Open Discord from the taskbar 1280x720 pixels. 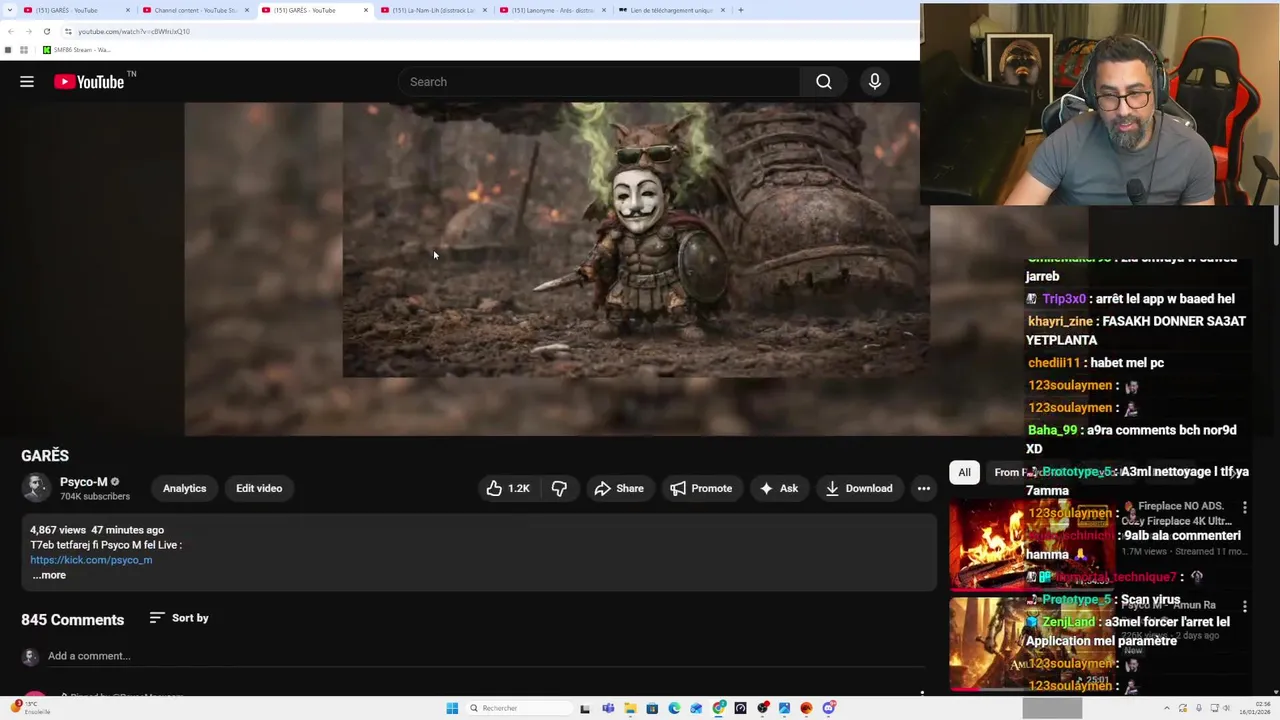point(829,708)
